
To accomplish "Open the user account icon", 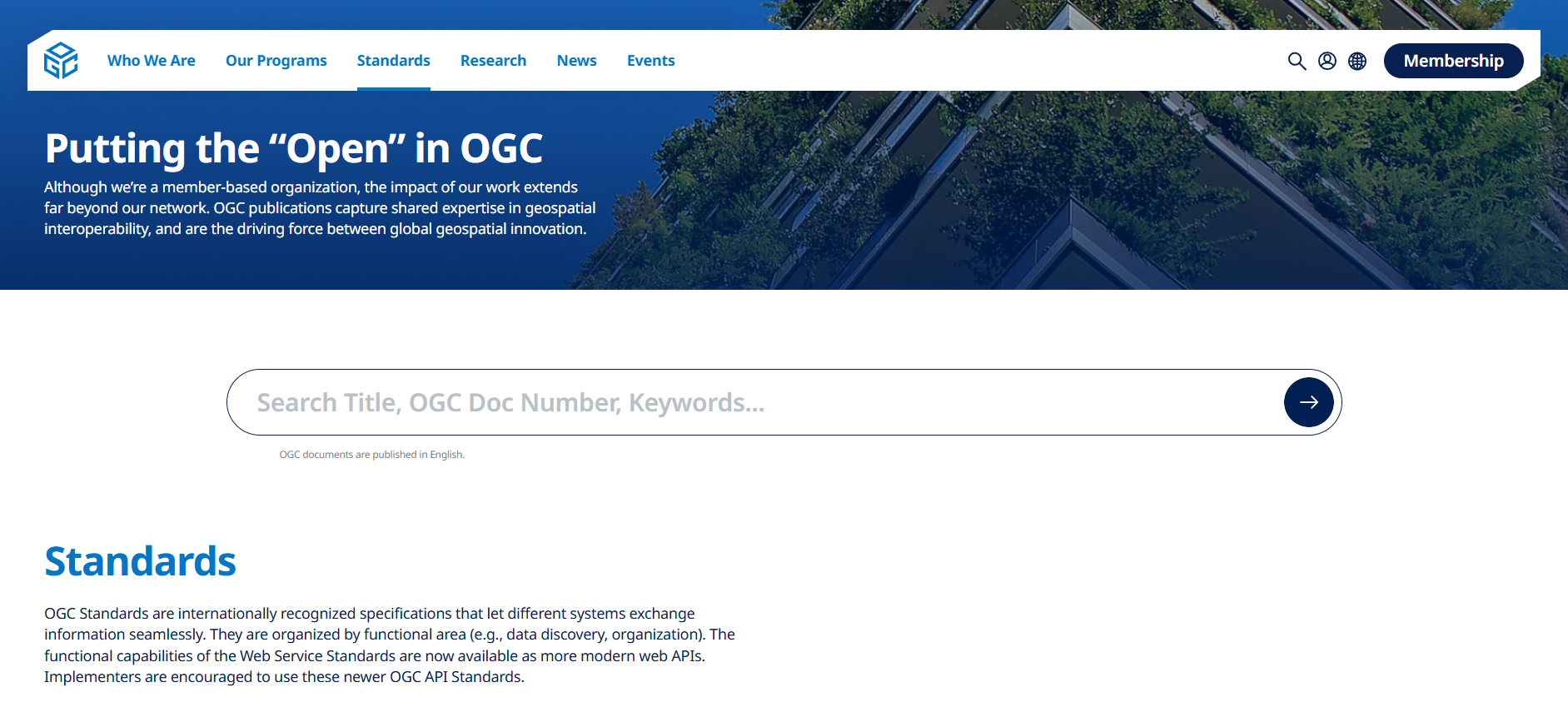I will click(x=1327, y=61).
